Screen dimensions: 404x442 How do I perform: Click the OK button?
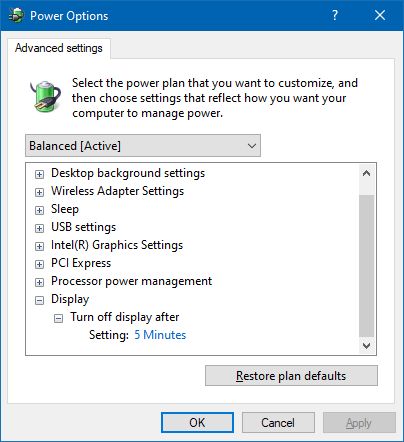click(197, 423)
